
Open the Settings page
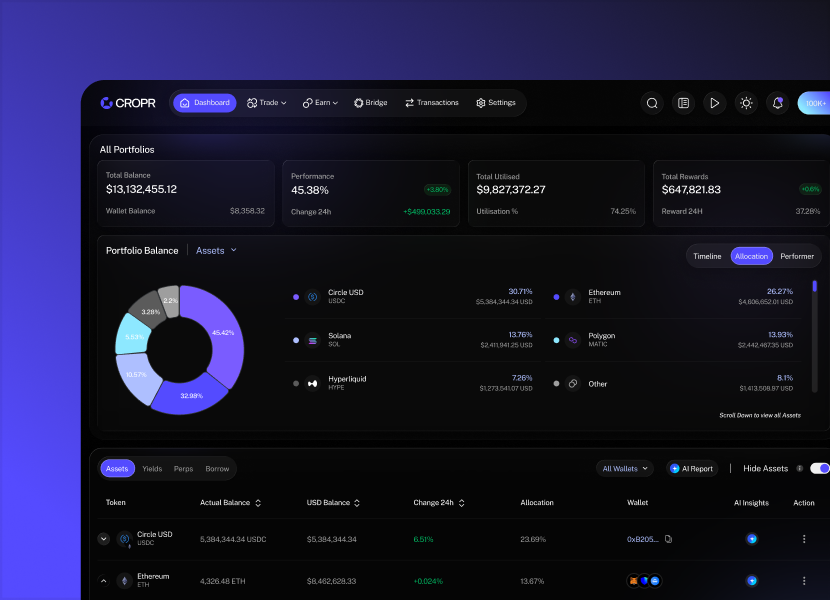496,103
